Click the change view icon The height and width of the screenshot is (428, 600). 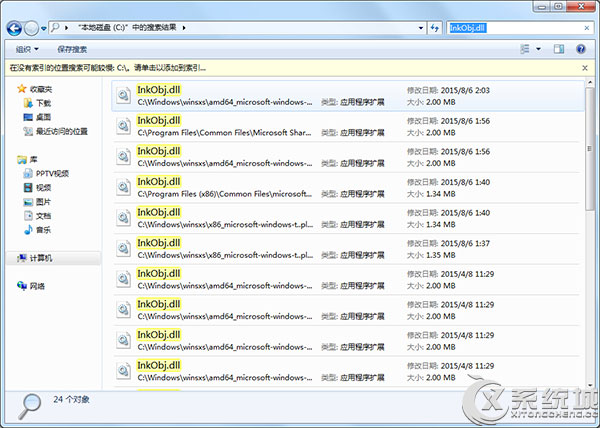coord(525,49)
